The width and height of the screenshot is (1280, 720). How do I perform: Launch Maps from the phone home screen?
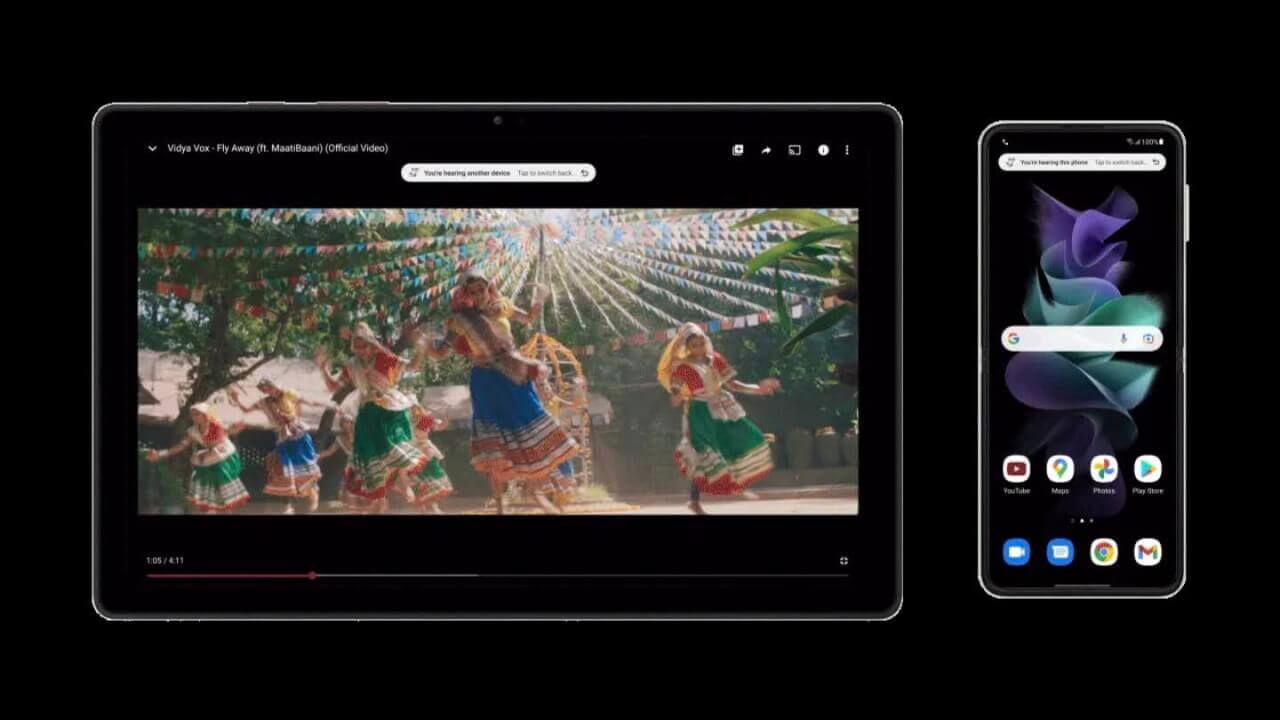tap(1060, 469)
